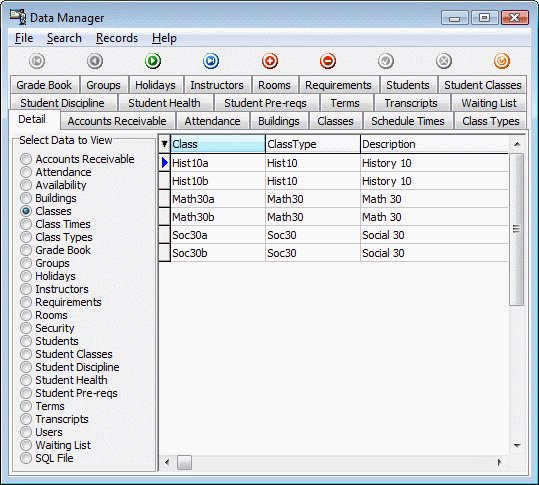Switch to Transcripts tab
The image size is (539, 485).
(x=411, y=103)
